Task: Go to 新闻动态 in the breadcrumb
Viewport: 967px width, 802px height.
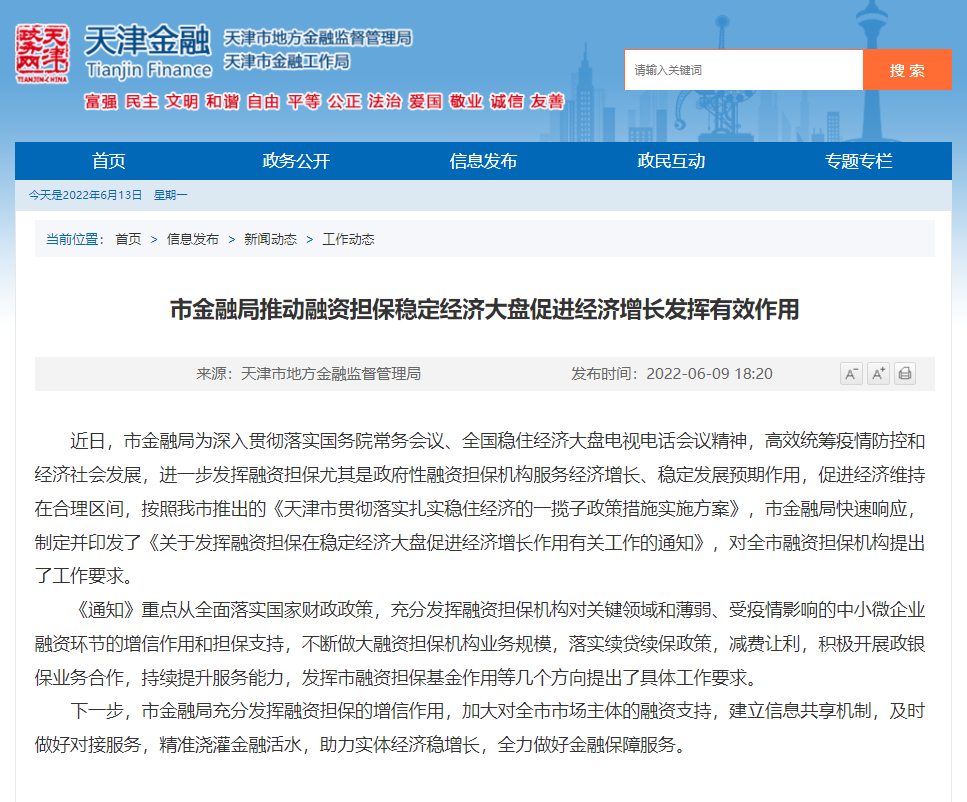Action: point(270,239)
